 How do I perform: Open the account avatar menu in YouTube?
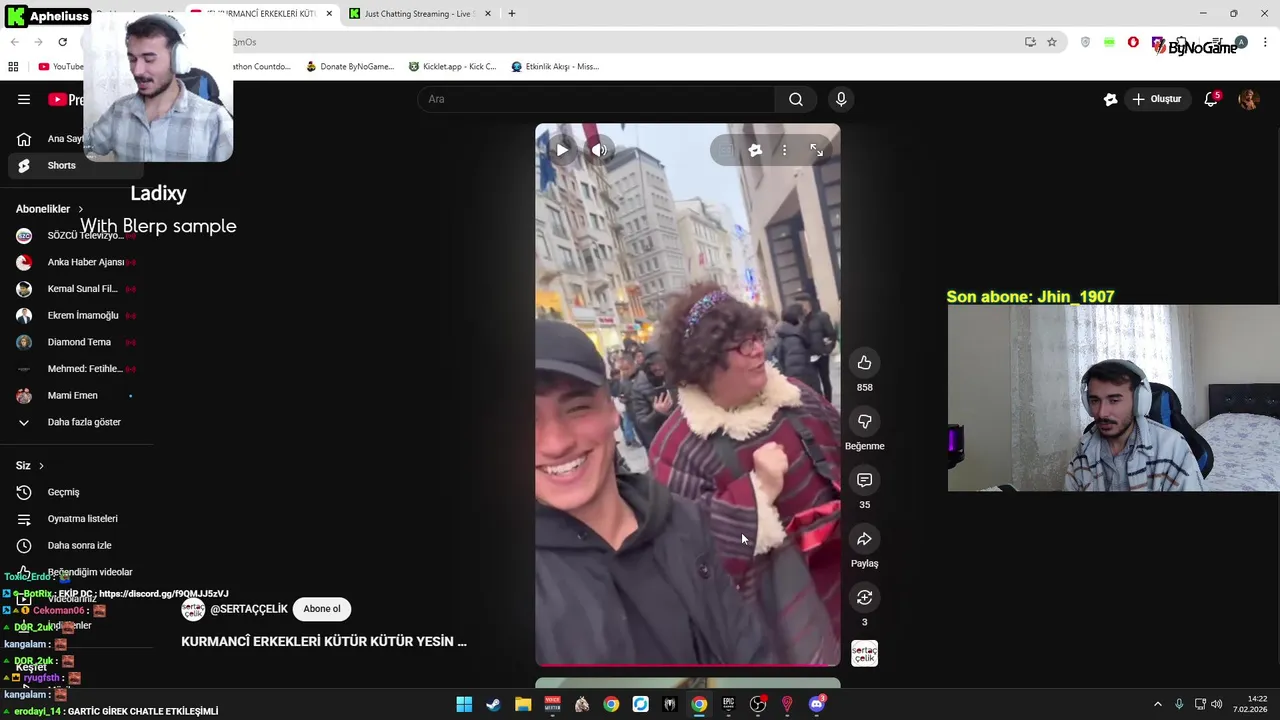[1248, 99]
